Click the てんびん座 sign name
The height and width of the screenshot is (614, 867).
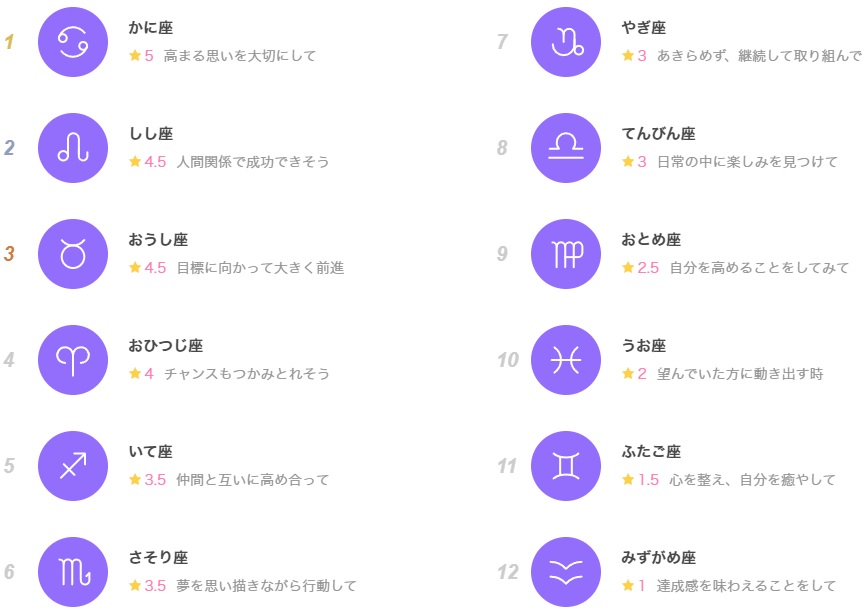[658, 133]
